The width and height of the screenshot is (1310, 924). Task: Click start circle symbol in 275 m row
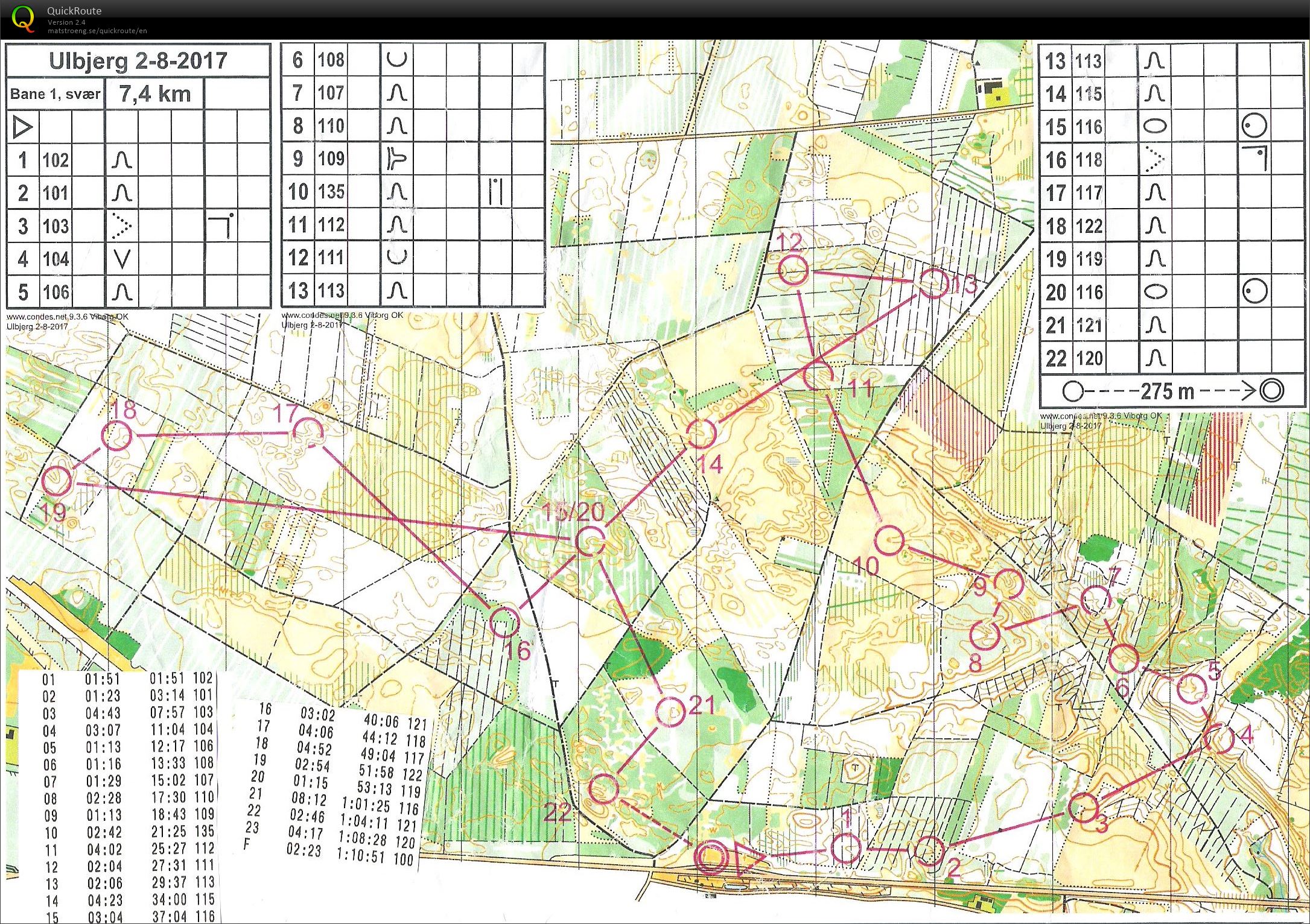point(1072,391)
